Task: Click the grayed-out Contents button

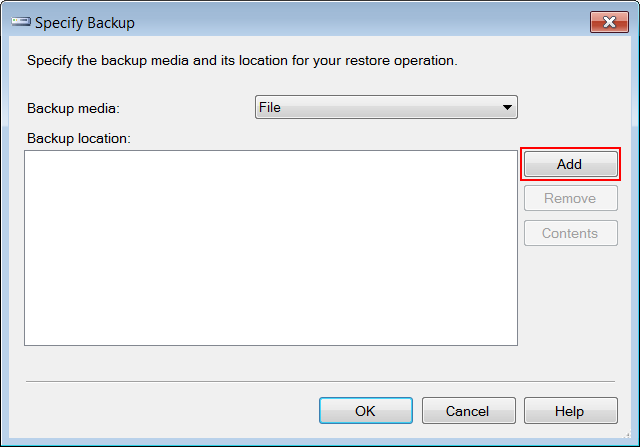Action: point(571,233)
